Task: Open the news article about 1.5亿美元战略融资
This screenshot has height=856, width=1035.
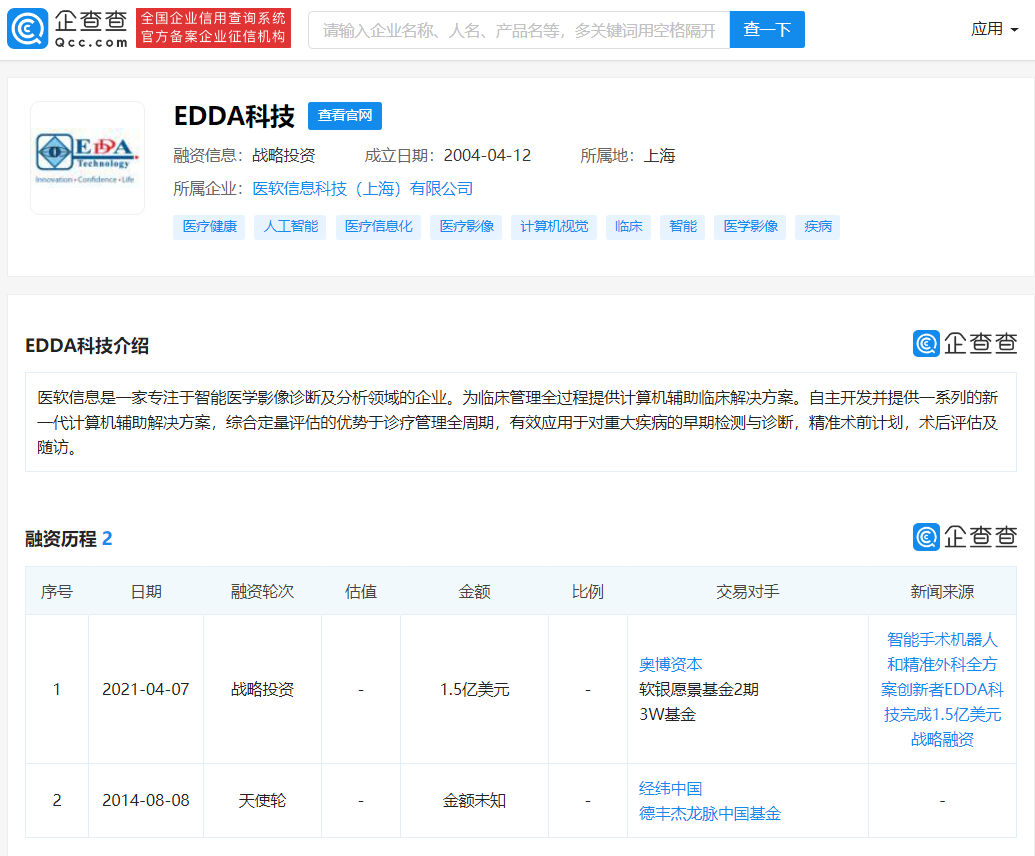Action: [x=941, y=689]
